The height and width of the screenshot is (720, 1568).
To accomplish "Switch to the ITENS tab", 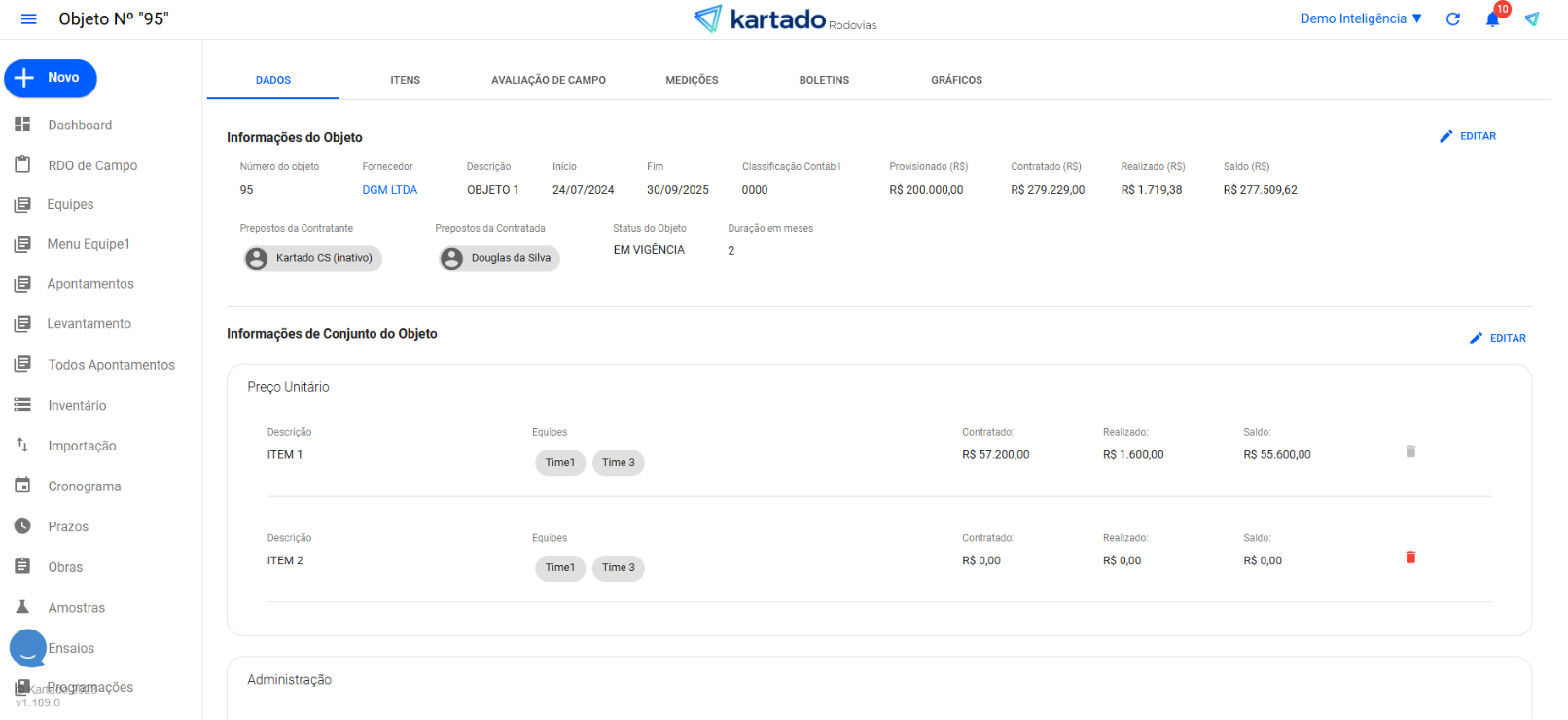I will tap(405, 80).
